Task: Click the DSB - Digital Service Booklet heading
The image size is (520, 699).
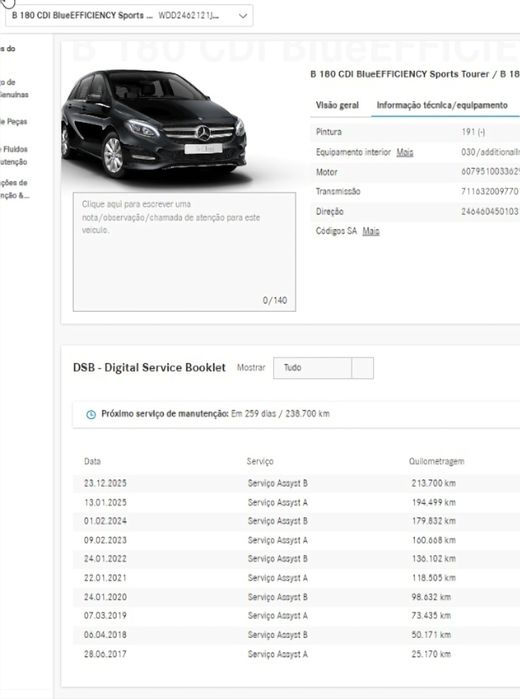Action: [x=149, y=368]
